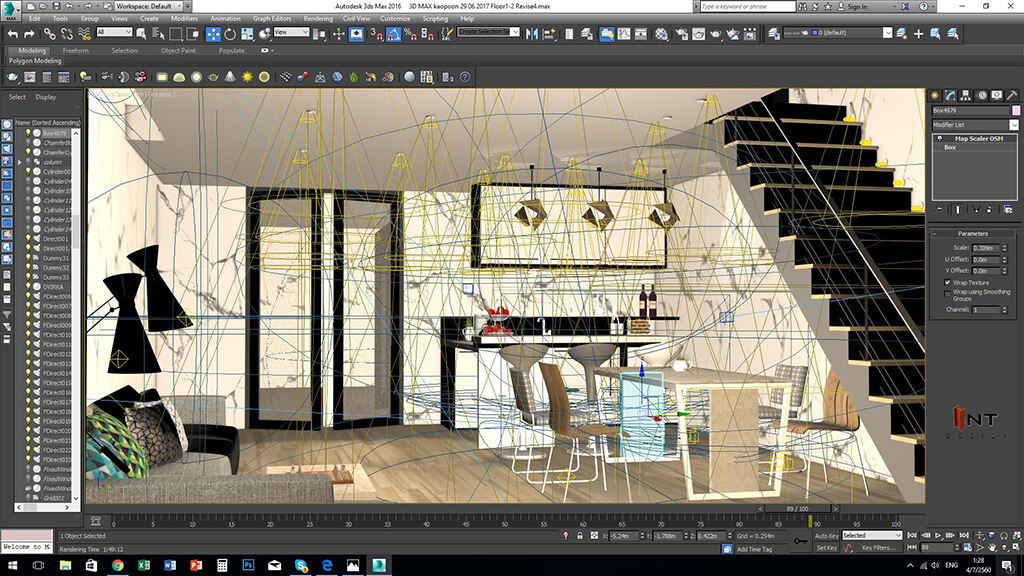Click Key Filters button
The height and width of the screenshot is (576, 1024).
coord(878,548)
